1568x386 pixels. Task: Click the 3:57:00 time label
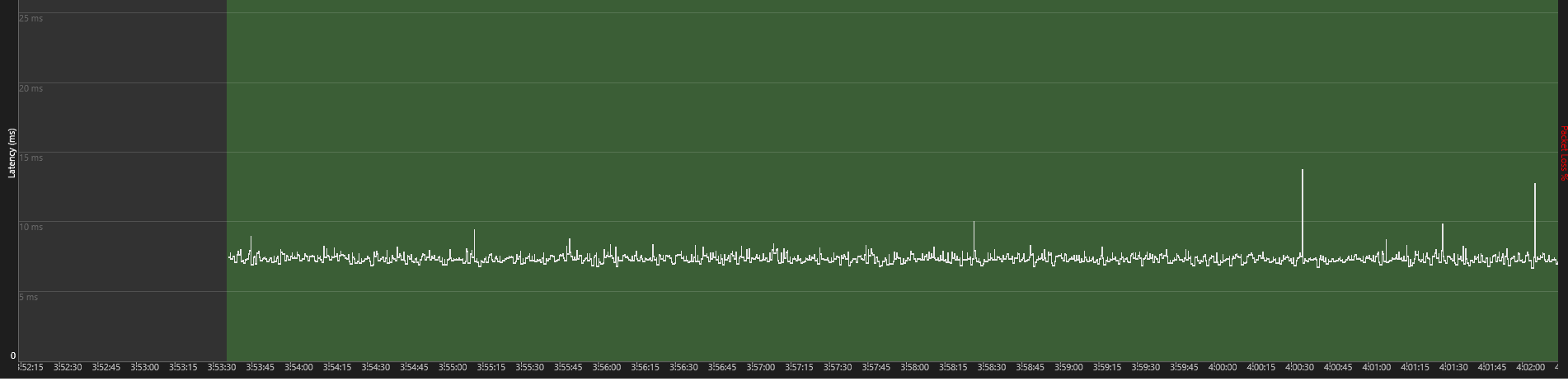click(760, 367)
